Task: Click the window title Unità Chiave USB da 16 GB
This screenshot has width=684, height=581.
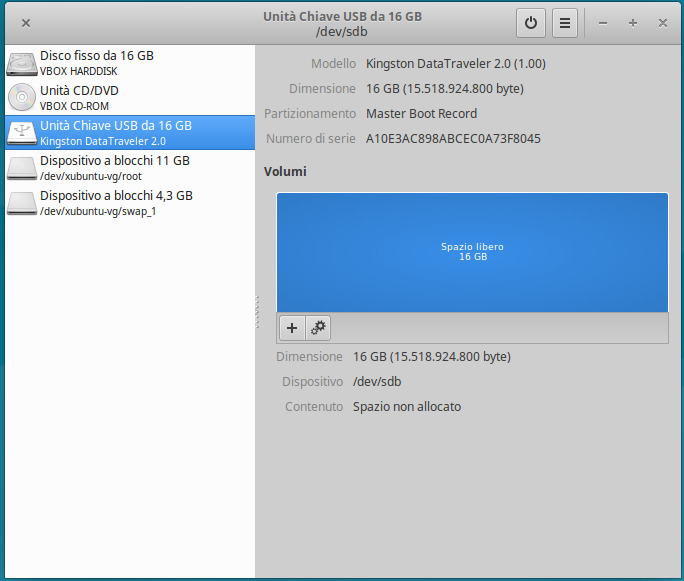Action: point(342,16)
